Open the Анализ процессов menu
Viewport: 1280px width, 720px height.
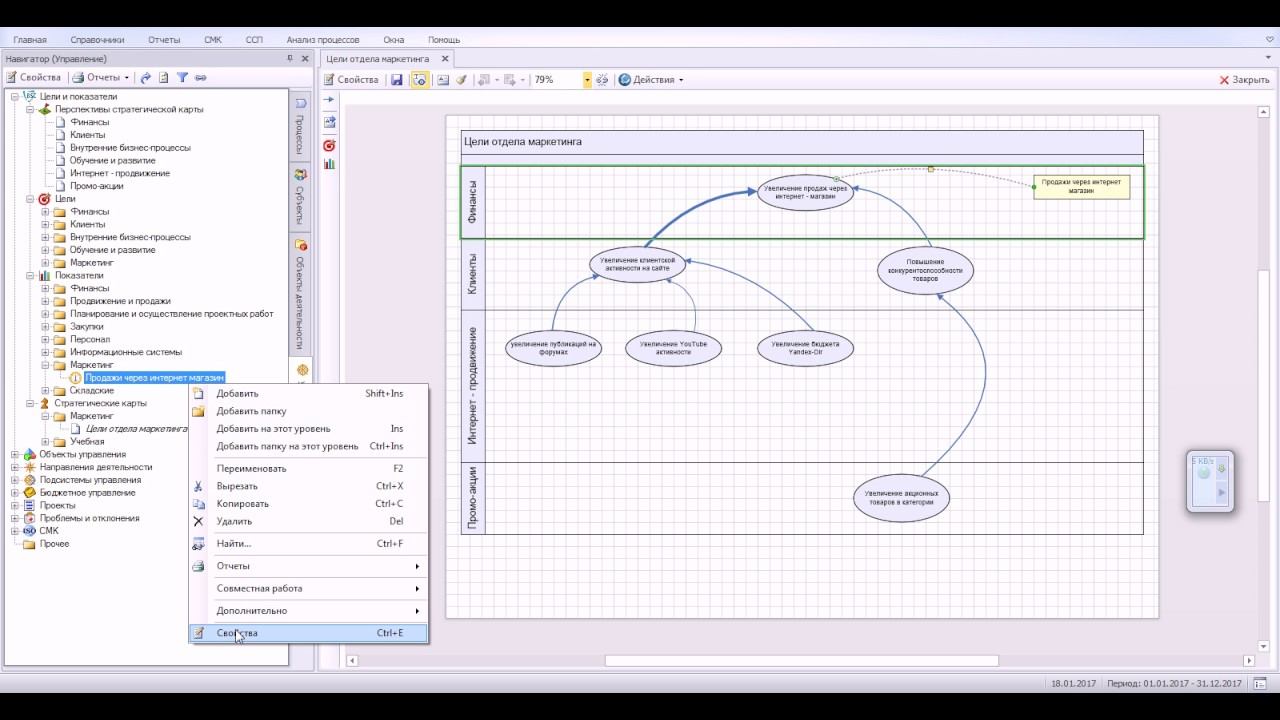(x=322, y=40)
